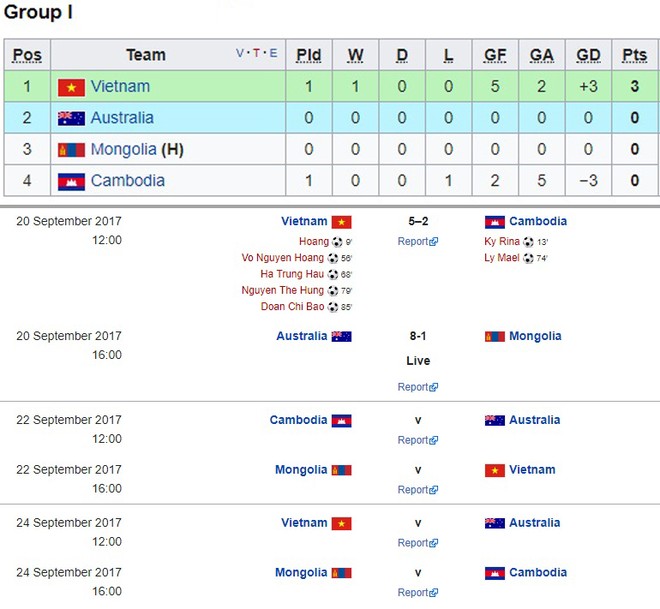Open Report link for Cambodia v Australia
660x609 pixels.
[x=418, y=440]
